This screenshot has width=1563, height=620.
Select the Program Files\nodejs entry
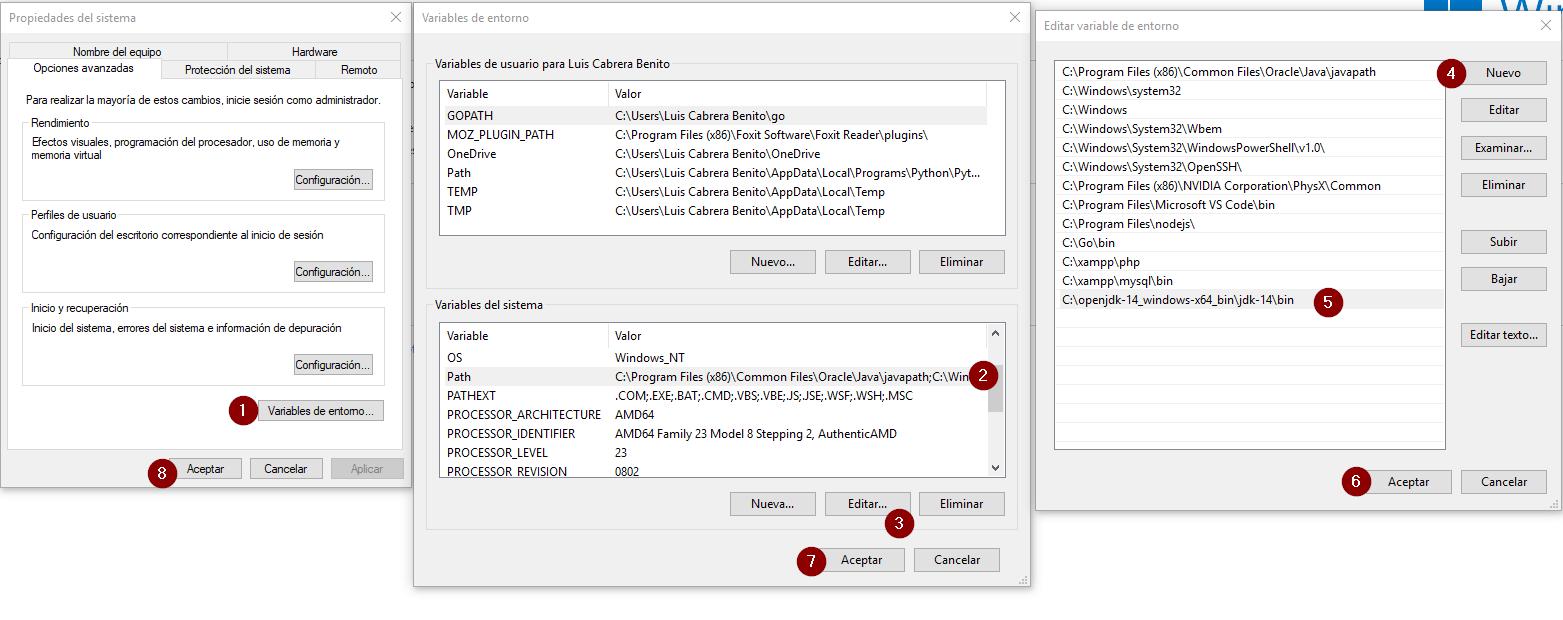click(x=1249, y=224)
